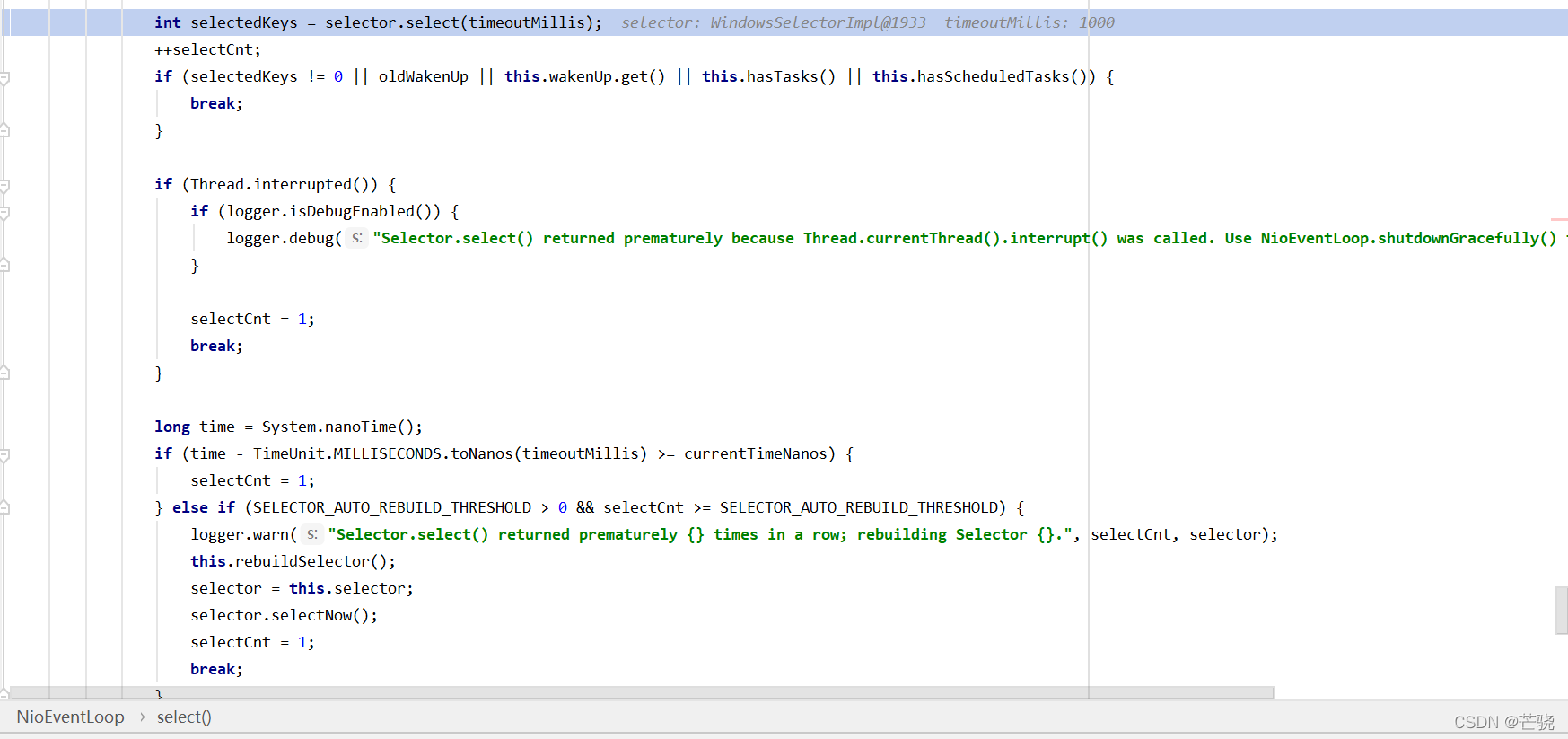Open the NioEventLoop breadcrumb

point(70,717)
